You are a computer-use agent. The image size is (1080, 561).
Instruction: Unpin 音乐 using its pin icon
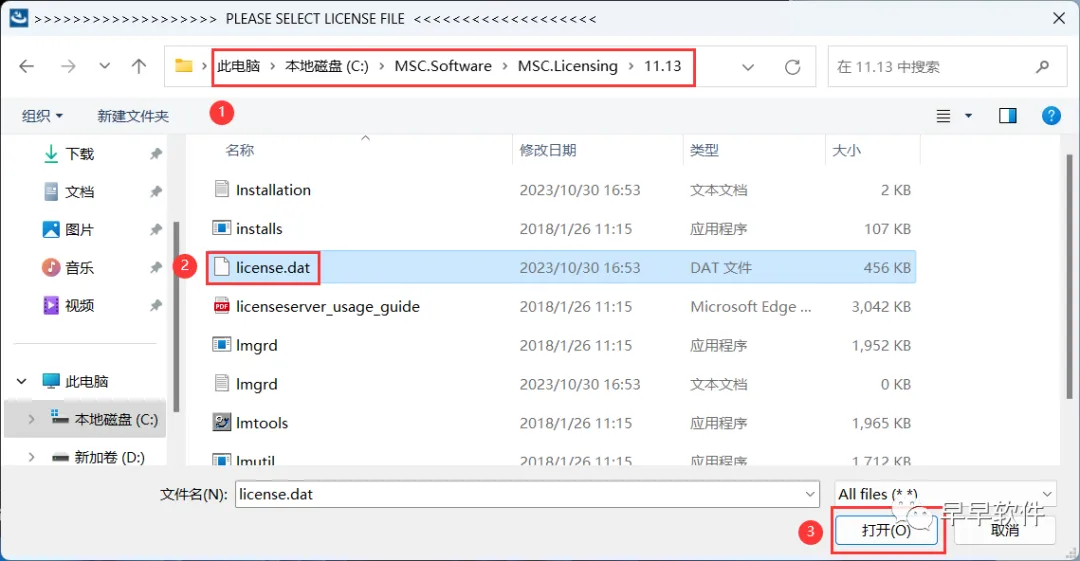[x=156, y=267]
